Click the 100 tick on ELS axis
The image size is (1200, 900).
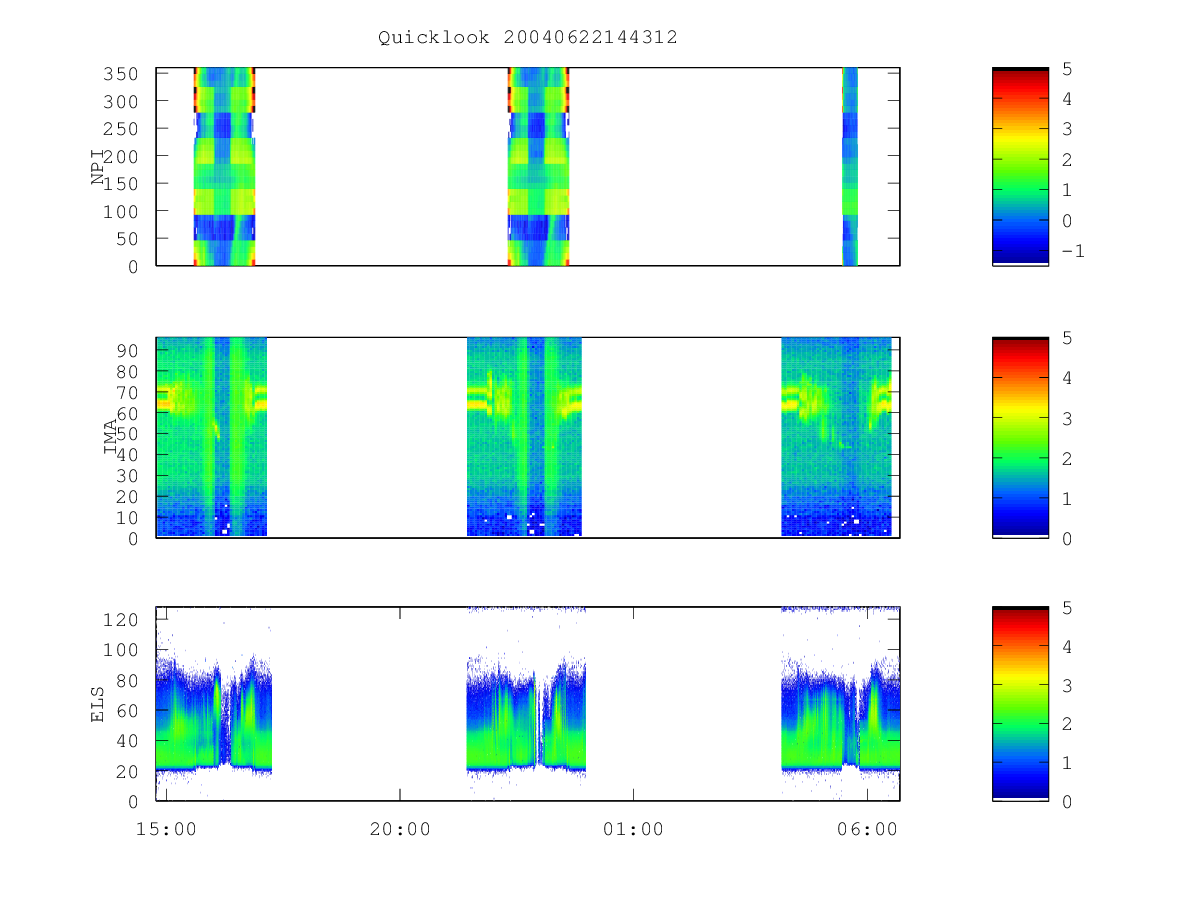pyautogui.click(x=123, y=649)
